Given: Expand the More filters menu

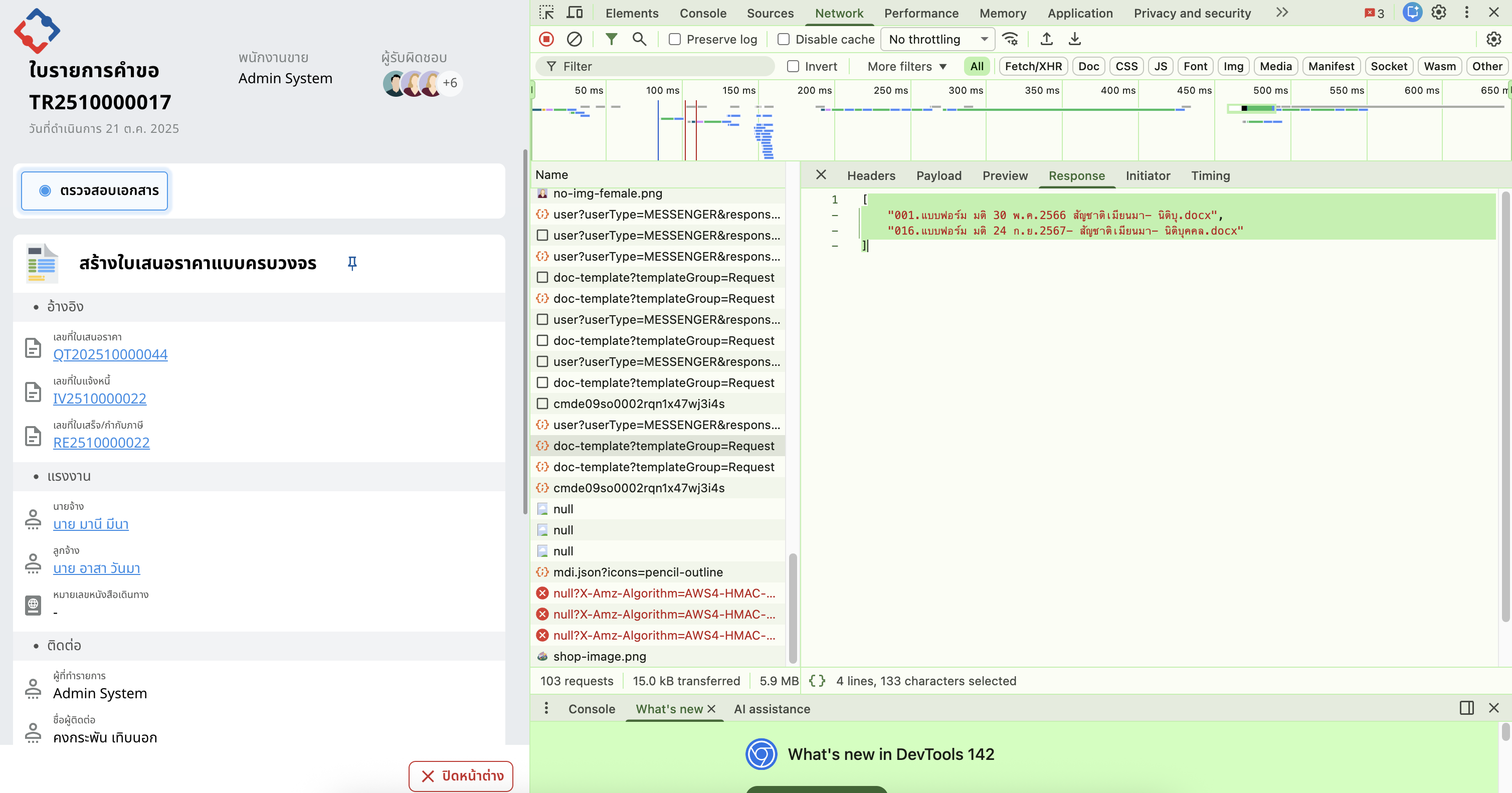Looking at the screenshot, I should point(907,66).
